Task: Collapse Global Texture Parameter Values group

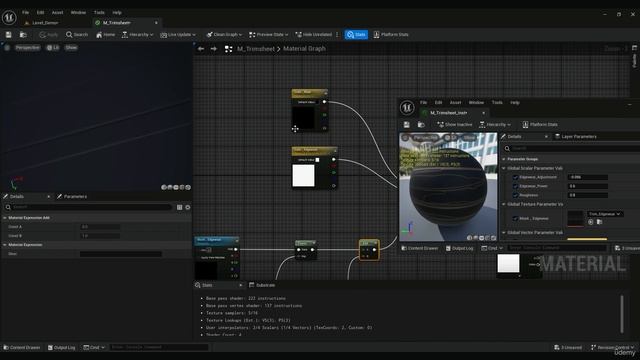Action: [x=504, y=204]
